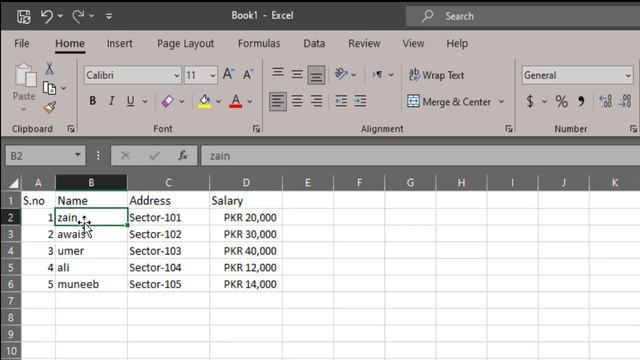Image resolution: width=640 pixels, height=360 pixels.
Task: Toggle Underline formatting
Action: click(x=131, y=101)
